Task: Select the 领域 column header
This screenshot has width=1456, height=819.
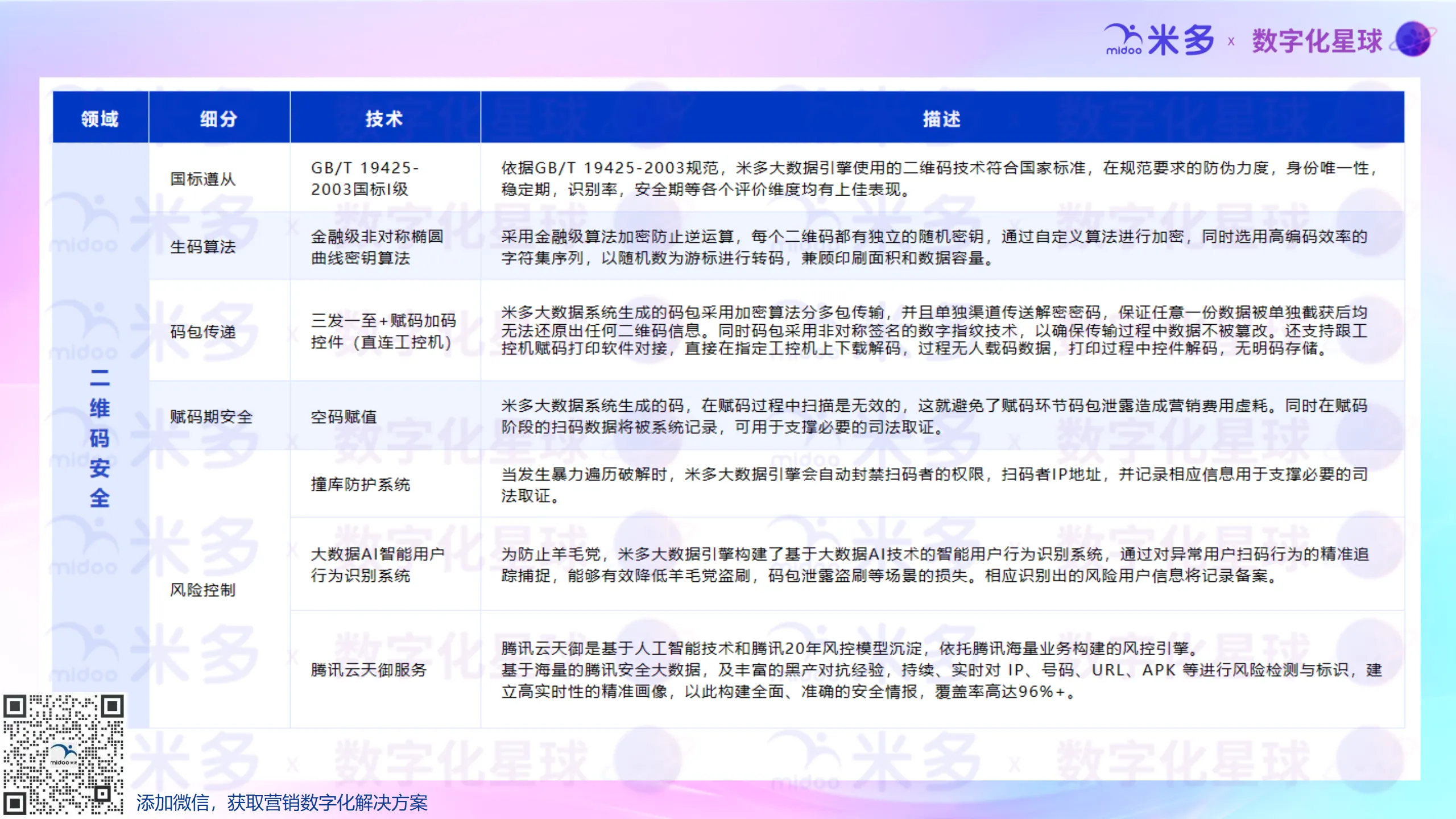Action: coord(100,118)
